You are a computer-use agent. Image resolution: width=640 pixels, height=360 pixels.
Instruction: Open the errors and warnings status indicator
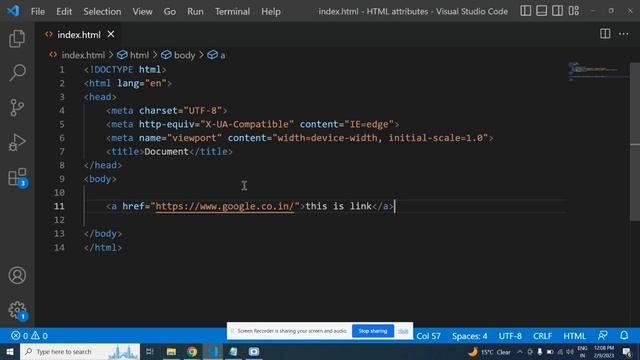29,336
